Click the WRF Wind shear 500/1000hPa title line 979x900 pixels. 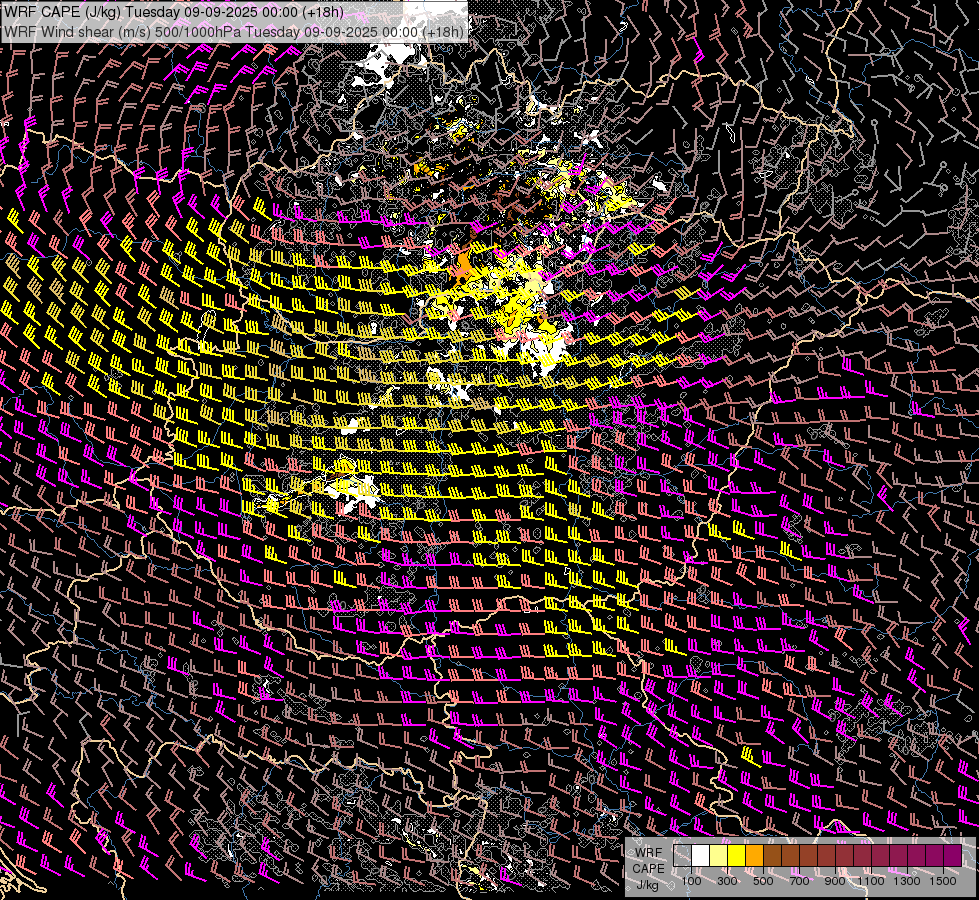tap(234, 32)
